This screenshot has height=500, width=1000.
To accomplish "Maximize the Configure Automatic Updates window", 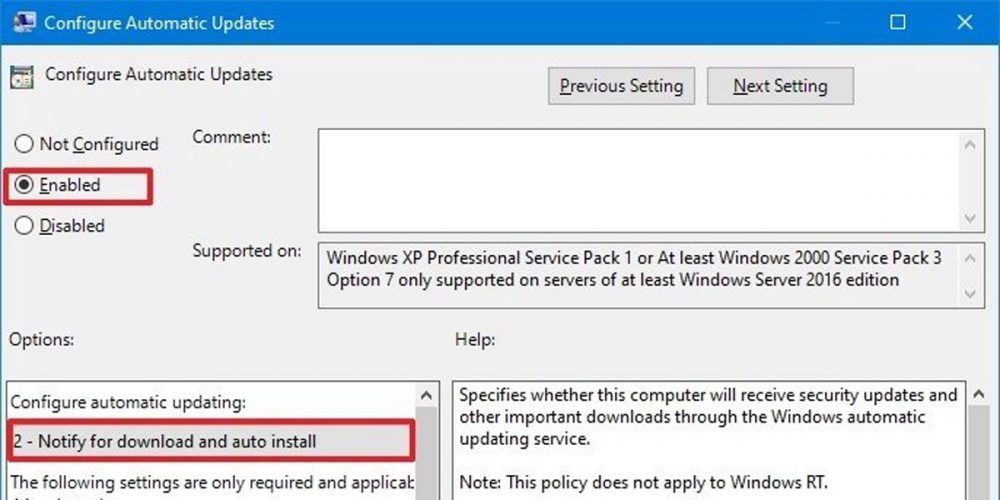I will coord(897,22).
